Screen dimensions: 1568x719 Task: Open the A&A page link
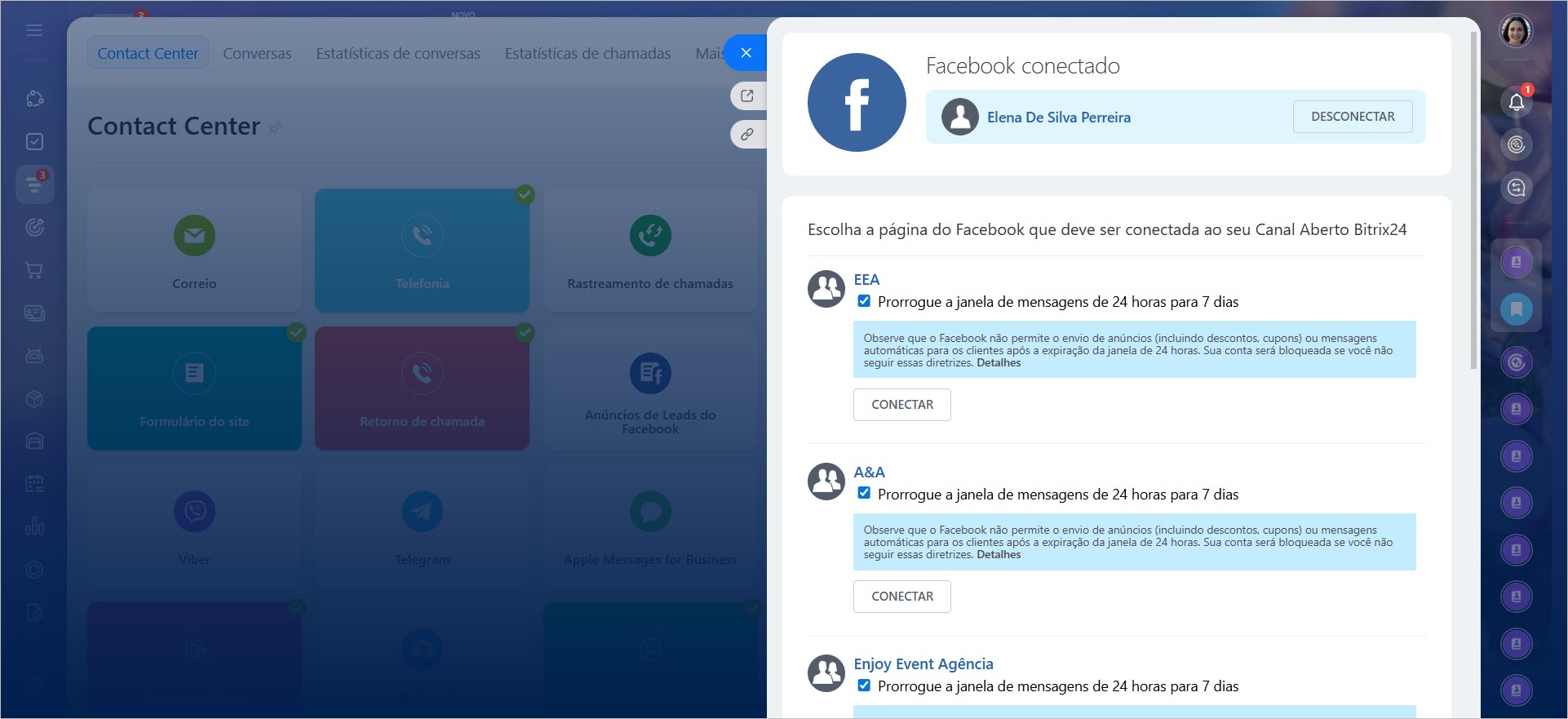869,473
